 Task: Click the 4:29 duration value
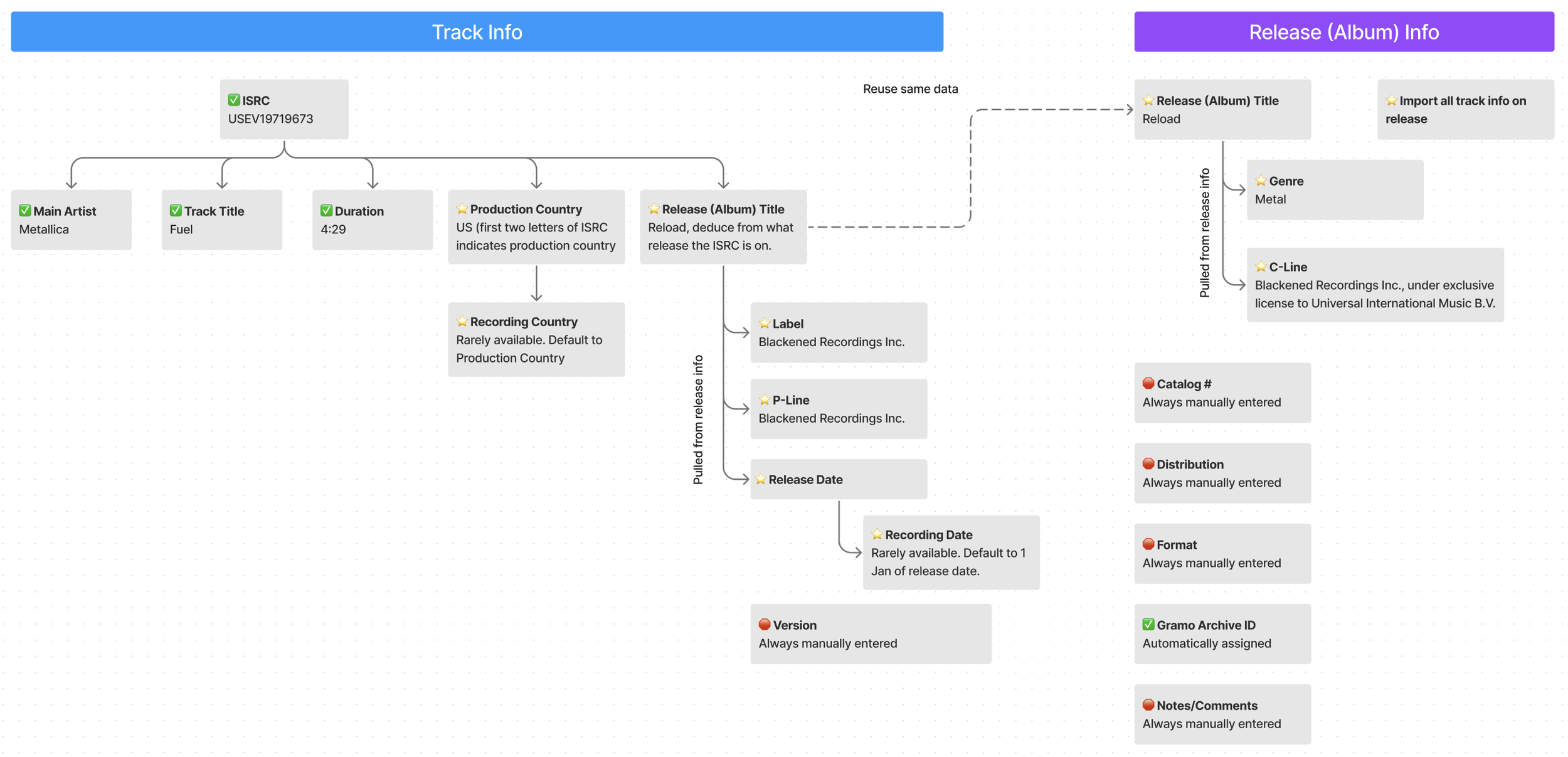[333, 229]
